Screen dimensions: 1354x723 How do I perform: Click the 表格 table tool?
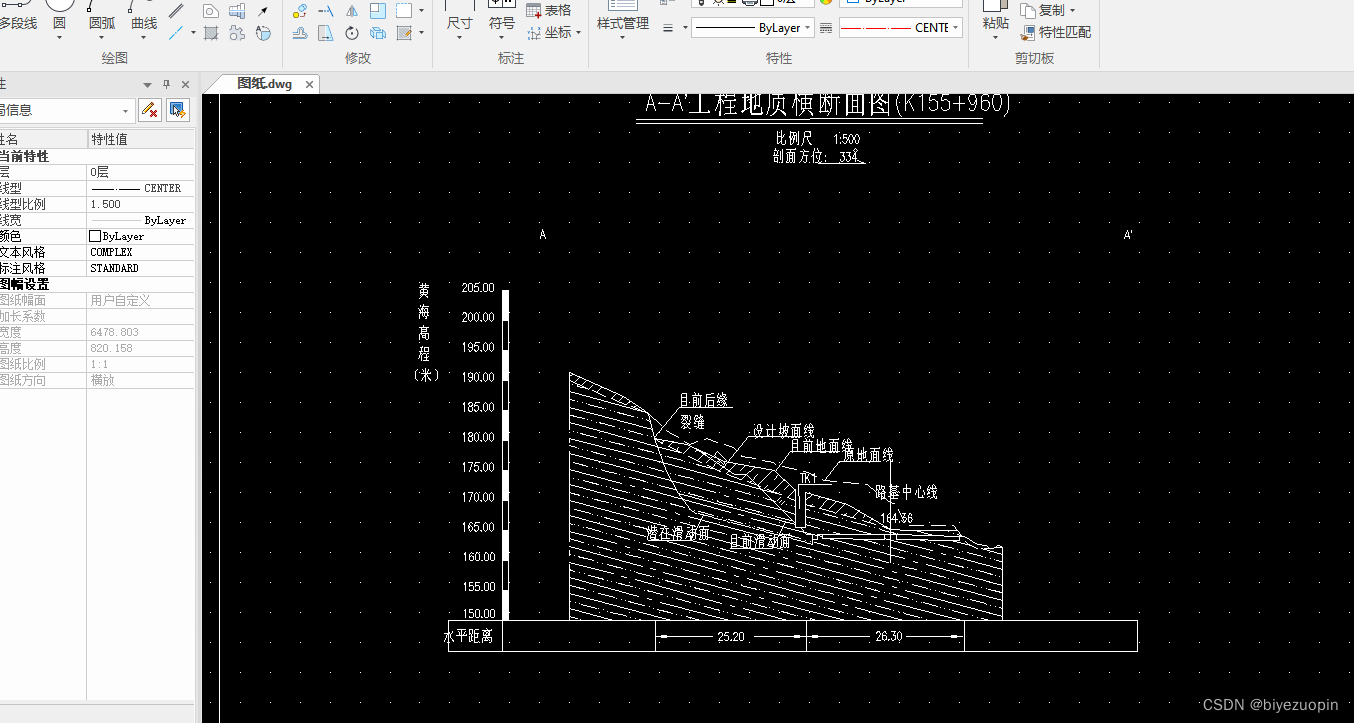(548, 10)
